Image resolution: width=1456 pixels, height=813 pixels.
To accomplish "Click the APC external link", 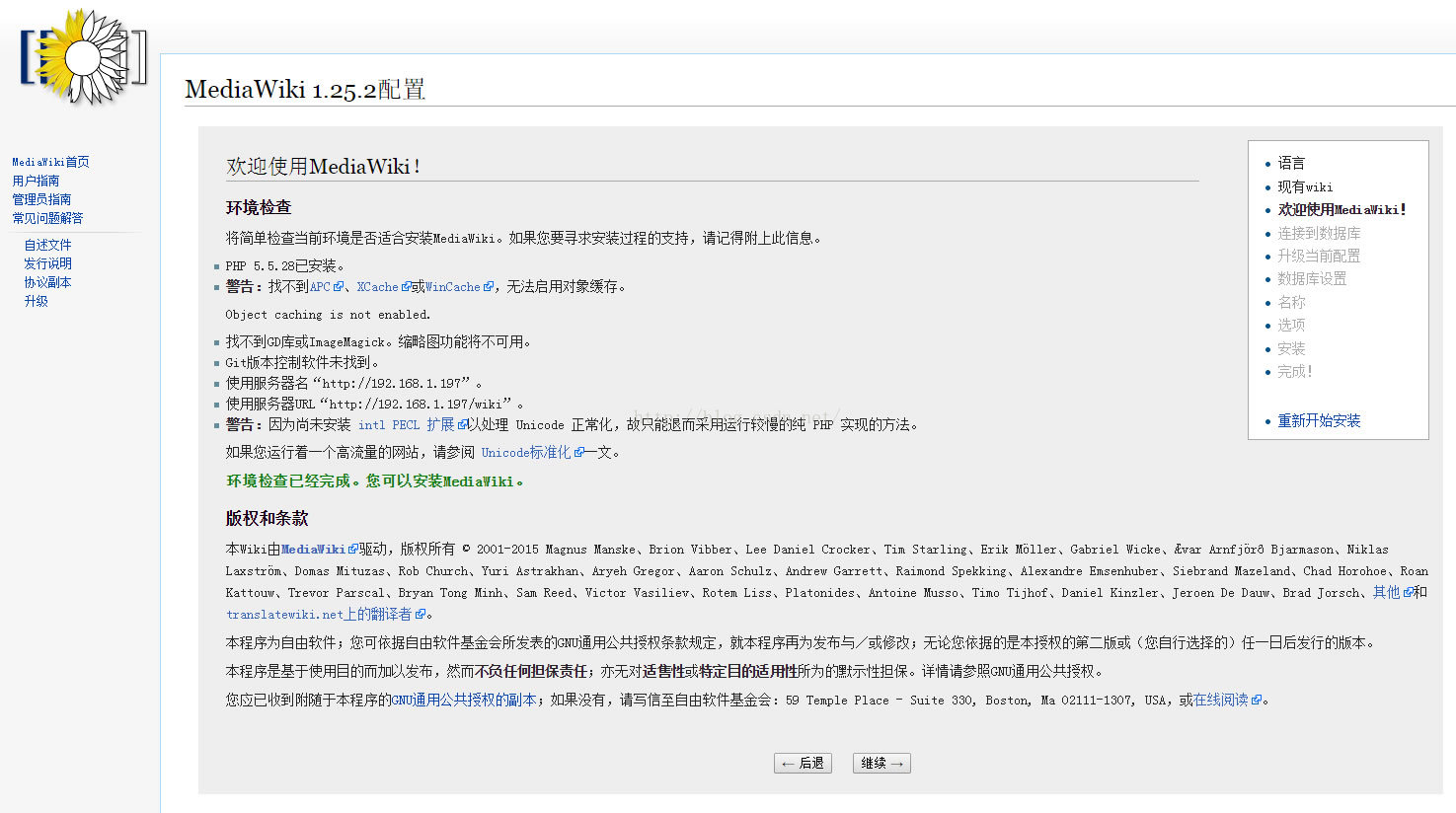I will point(326,287).
